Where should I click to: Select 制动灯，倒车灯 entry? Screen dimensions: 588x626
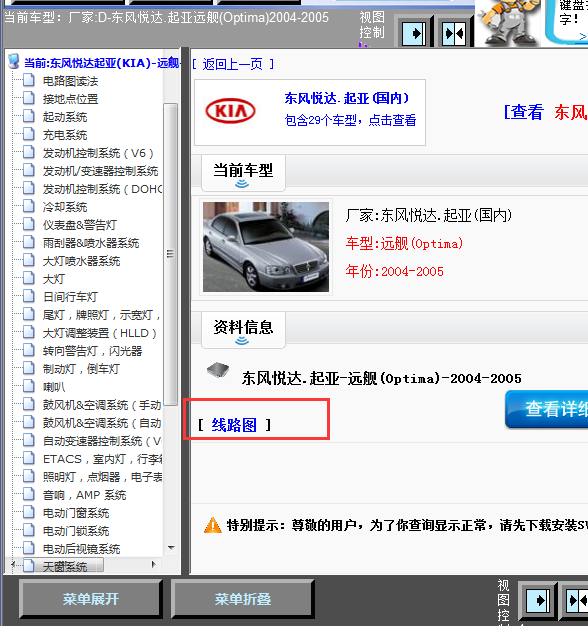(x=81, y=369)
